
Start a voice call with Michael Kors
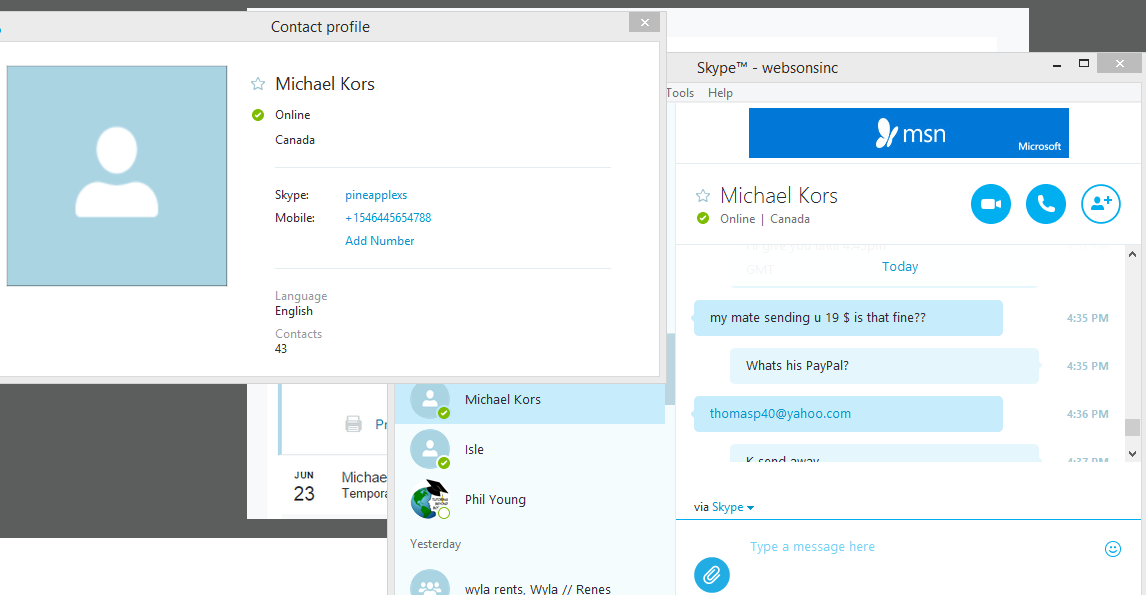pyautogui.click(x=1046, y=204)
